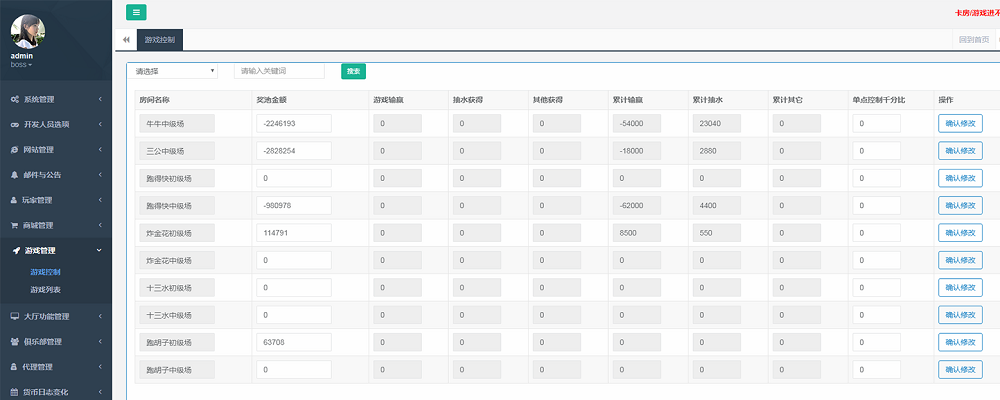Click the 奖池金额 field for 炸金花初级场

[293, 233]
